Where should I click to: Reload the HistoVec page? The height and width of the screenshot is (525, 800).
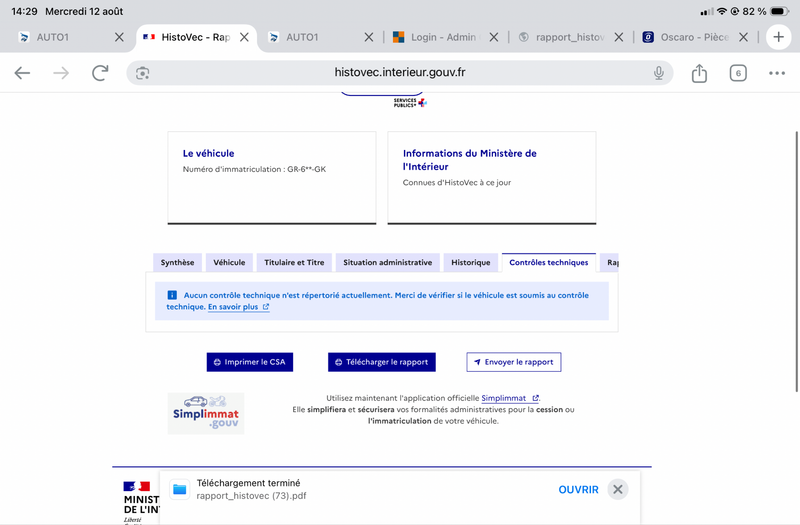pyautogui.click(x=100, y=73)
